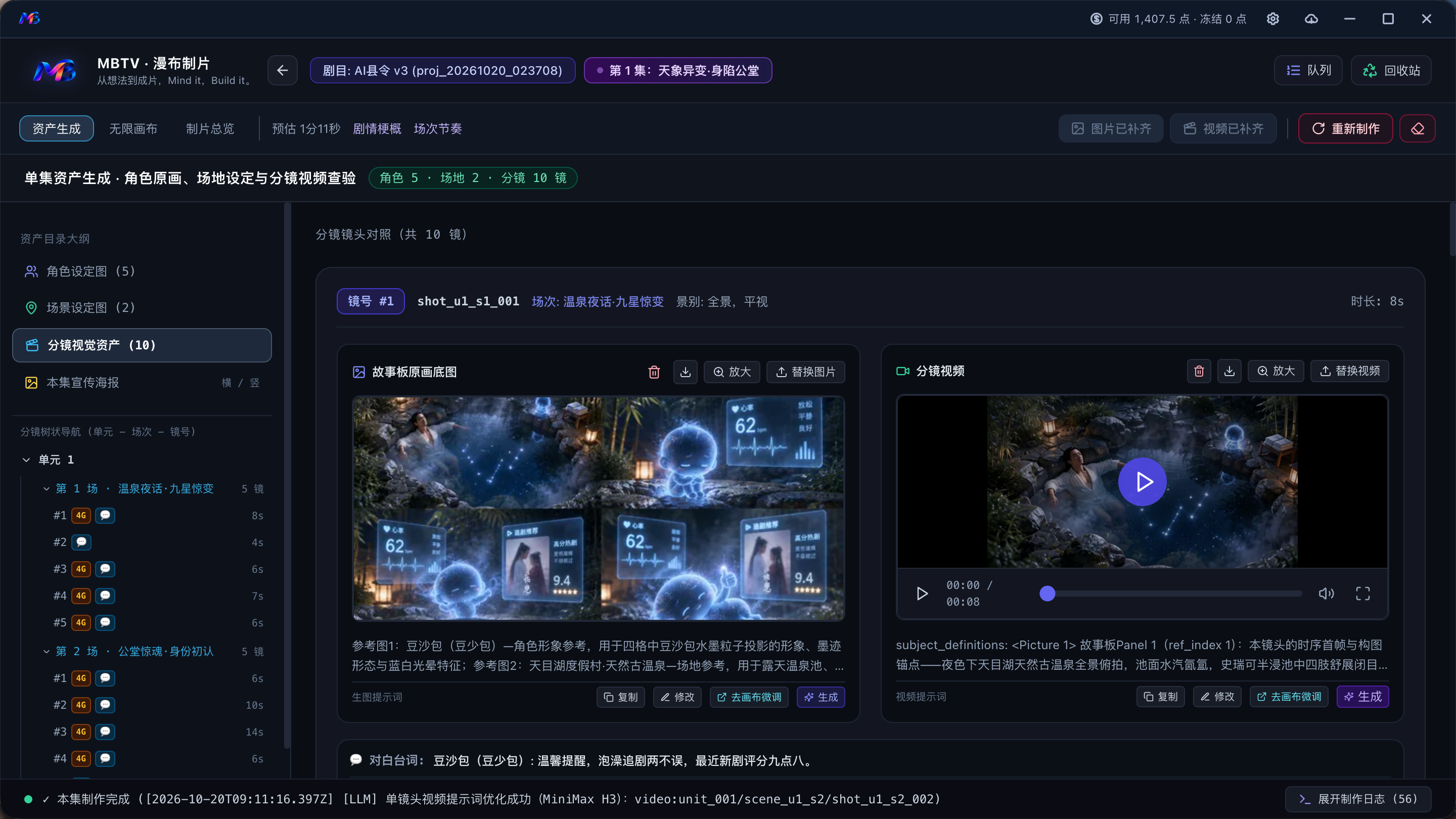Click 去画布微调 under the image prompt

(749, 698)
